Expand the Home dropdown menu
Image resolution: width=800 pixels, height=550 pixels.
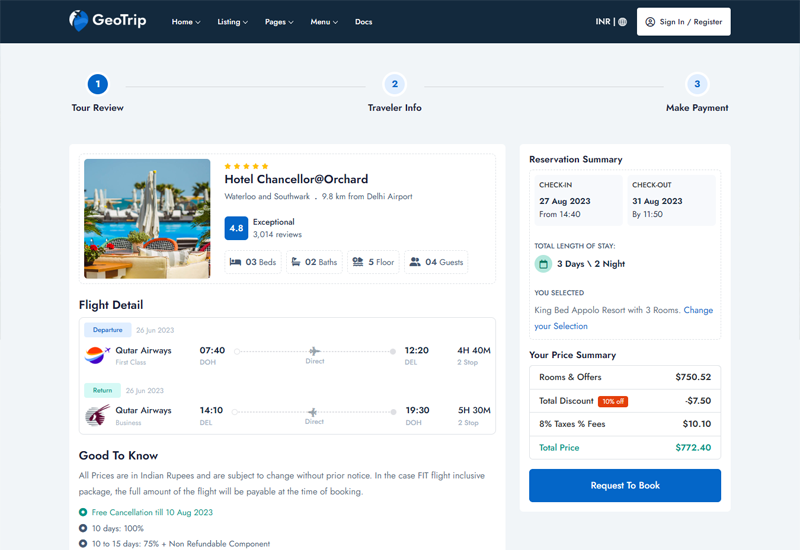click(186, 22)
